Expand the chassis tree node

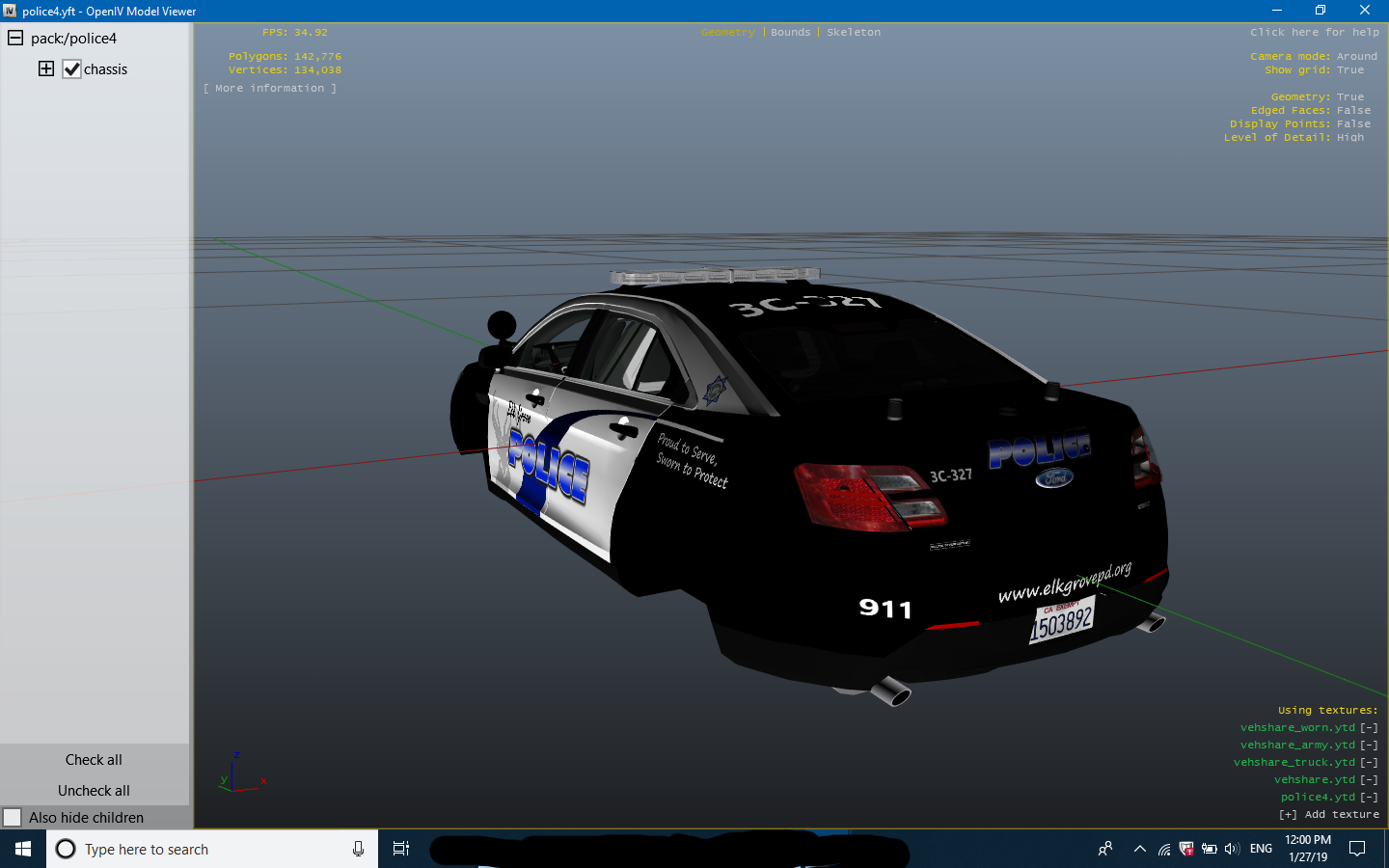(46, 68)
